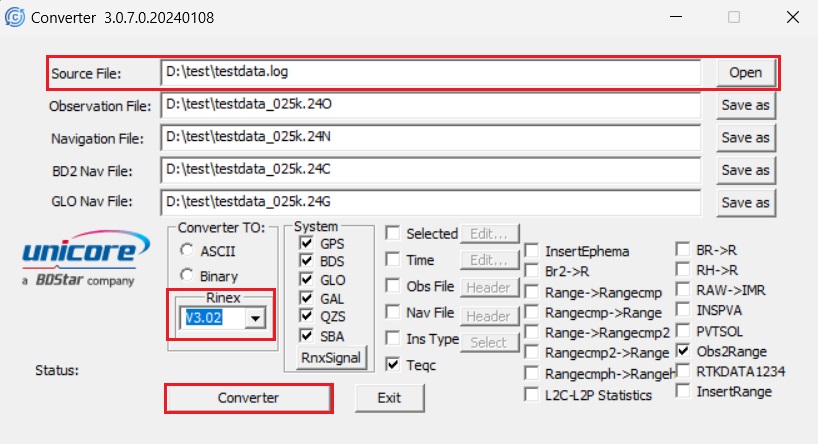The height and width of the screenshot is (444, 818).
Task: Open the RnxSignal settings button
Action: coord(329,357)
